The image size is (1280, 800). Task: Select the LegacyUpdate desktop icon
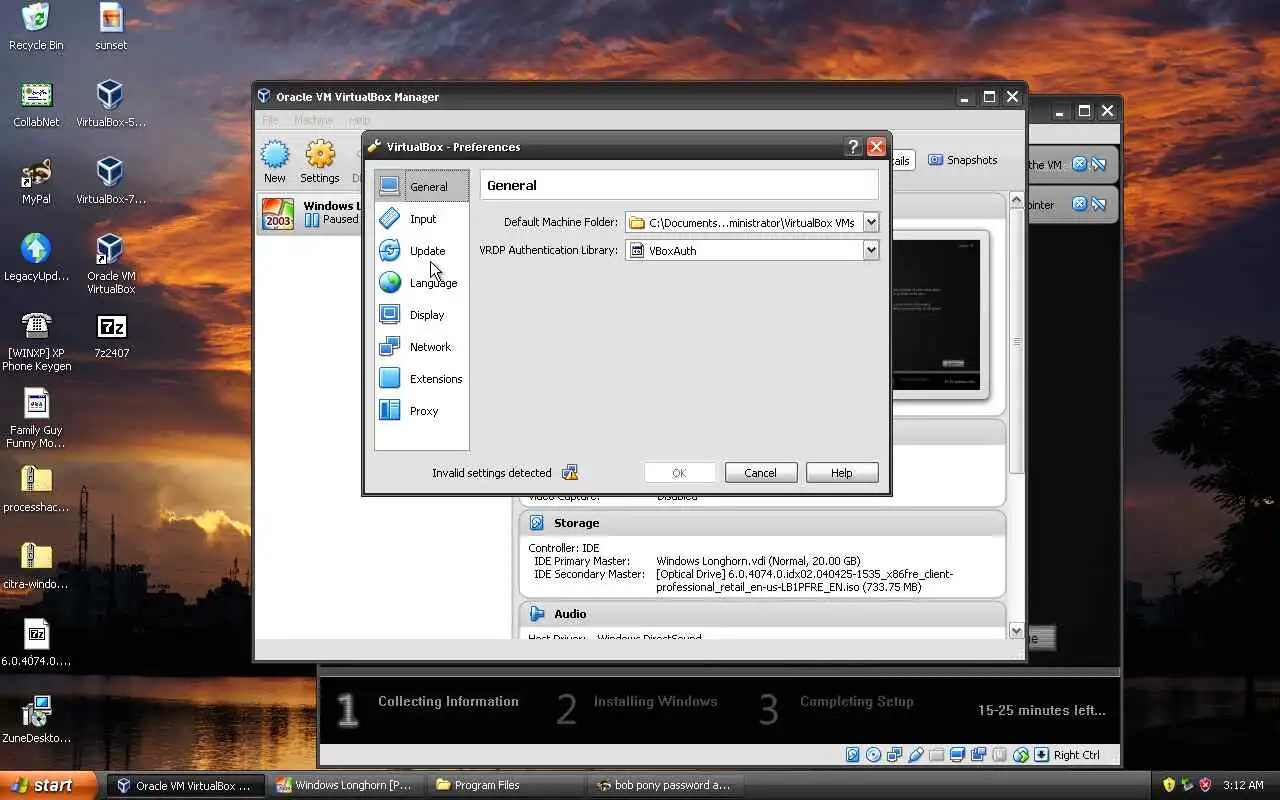click(36, 258)
